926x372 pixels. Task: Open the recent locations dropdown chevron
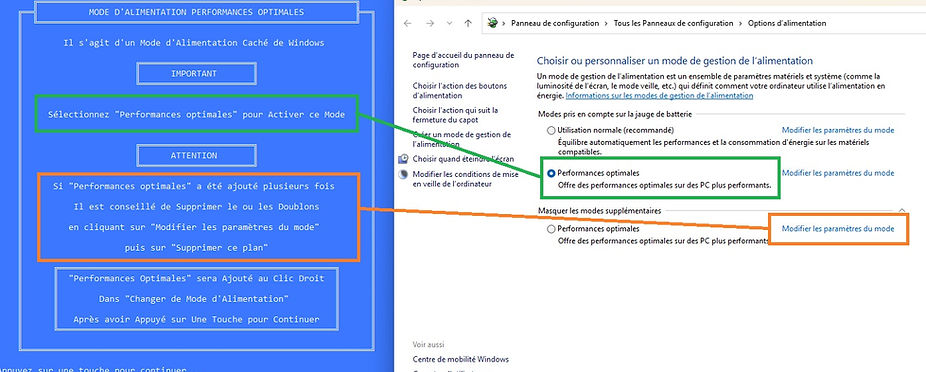point(449,24)
